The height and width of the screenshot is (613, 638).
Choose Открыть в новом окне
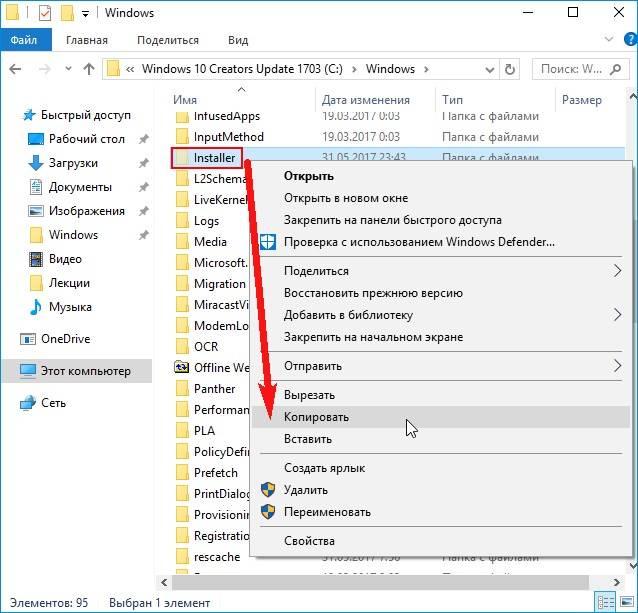[346, 198]
